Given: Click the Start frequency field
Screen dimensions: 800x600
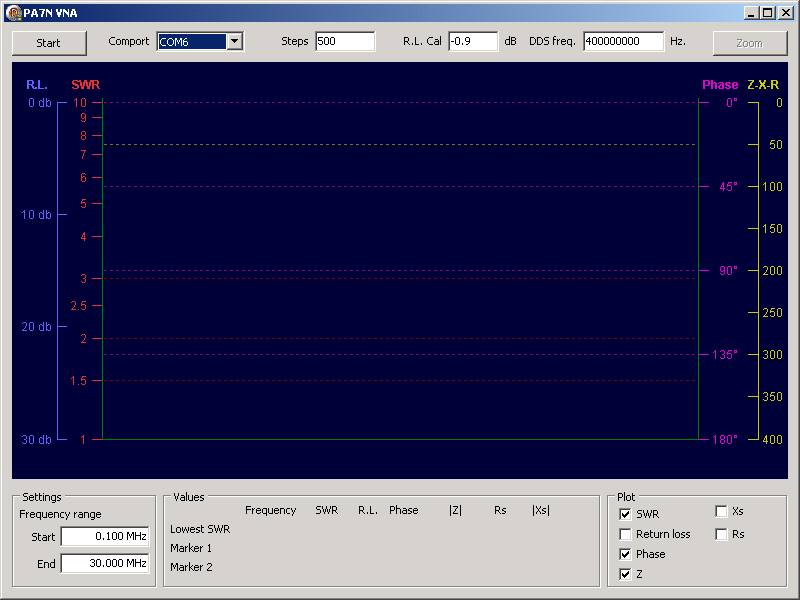Looking at the screenshot, I should (105, 537).
